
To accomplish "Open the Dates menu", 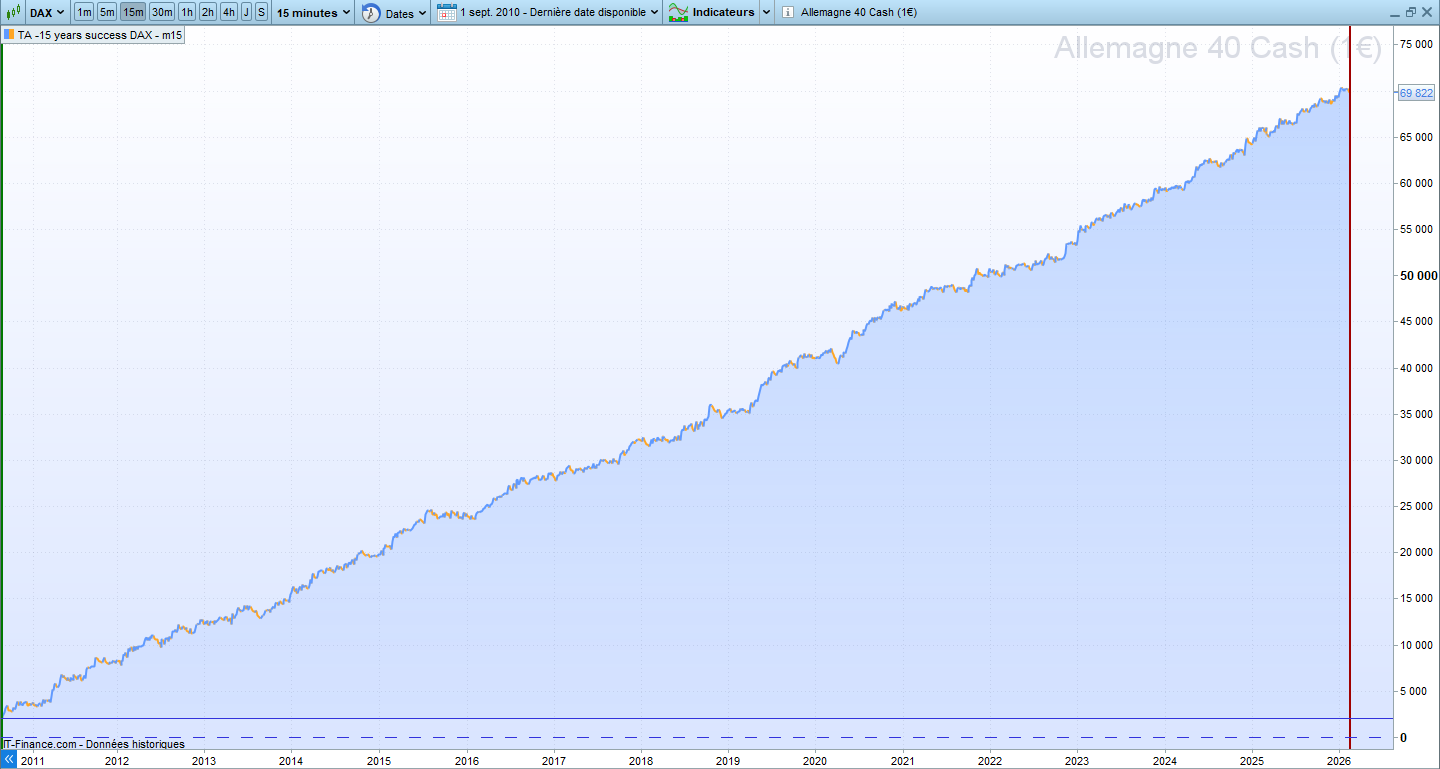I will pos(406,13).
